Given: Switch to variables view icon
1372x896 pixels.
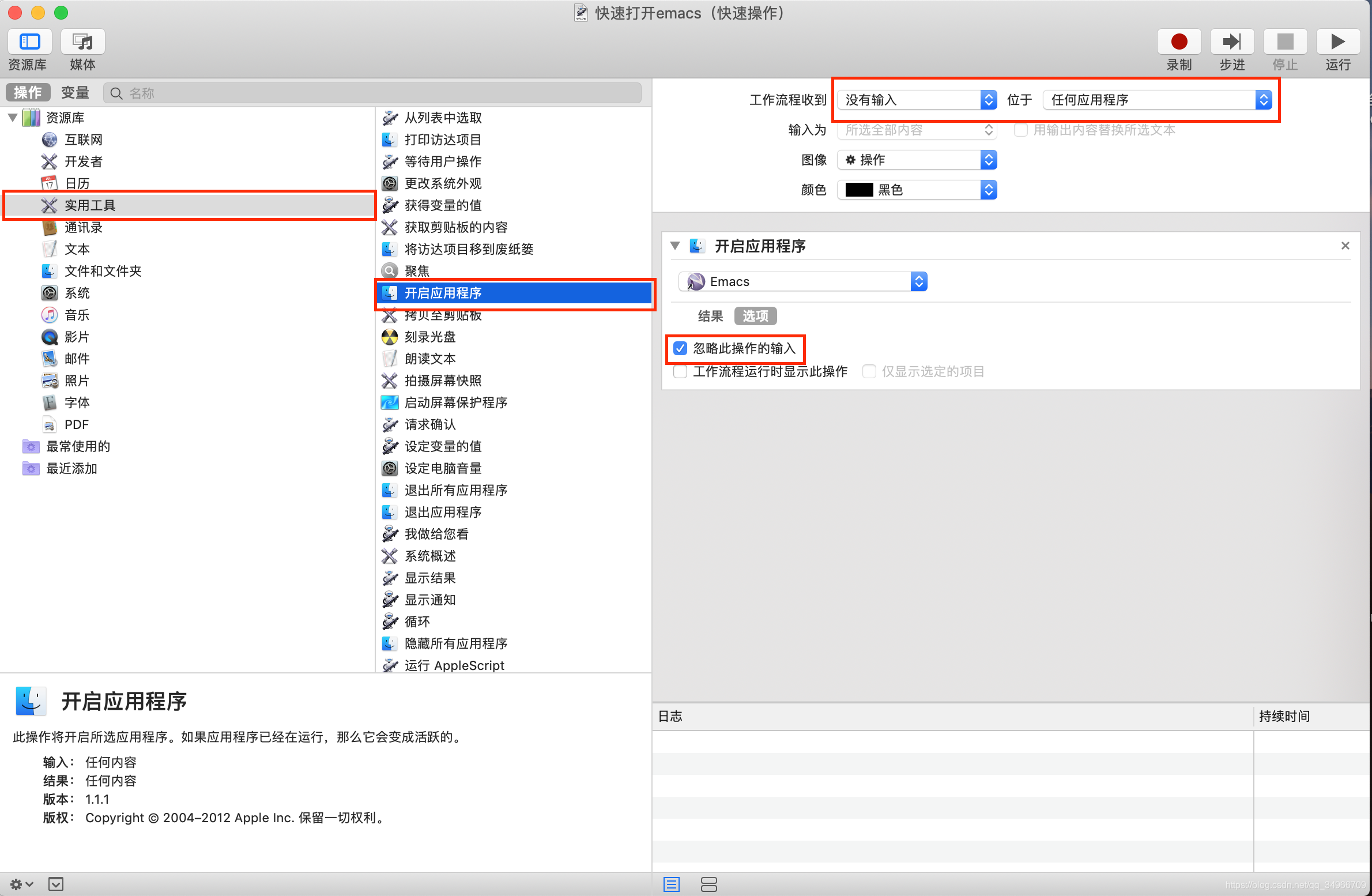Looking at the screenshot, I should point(708,884).
